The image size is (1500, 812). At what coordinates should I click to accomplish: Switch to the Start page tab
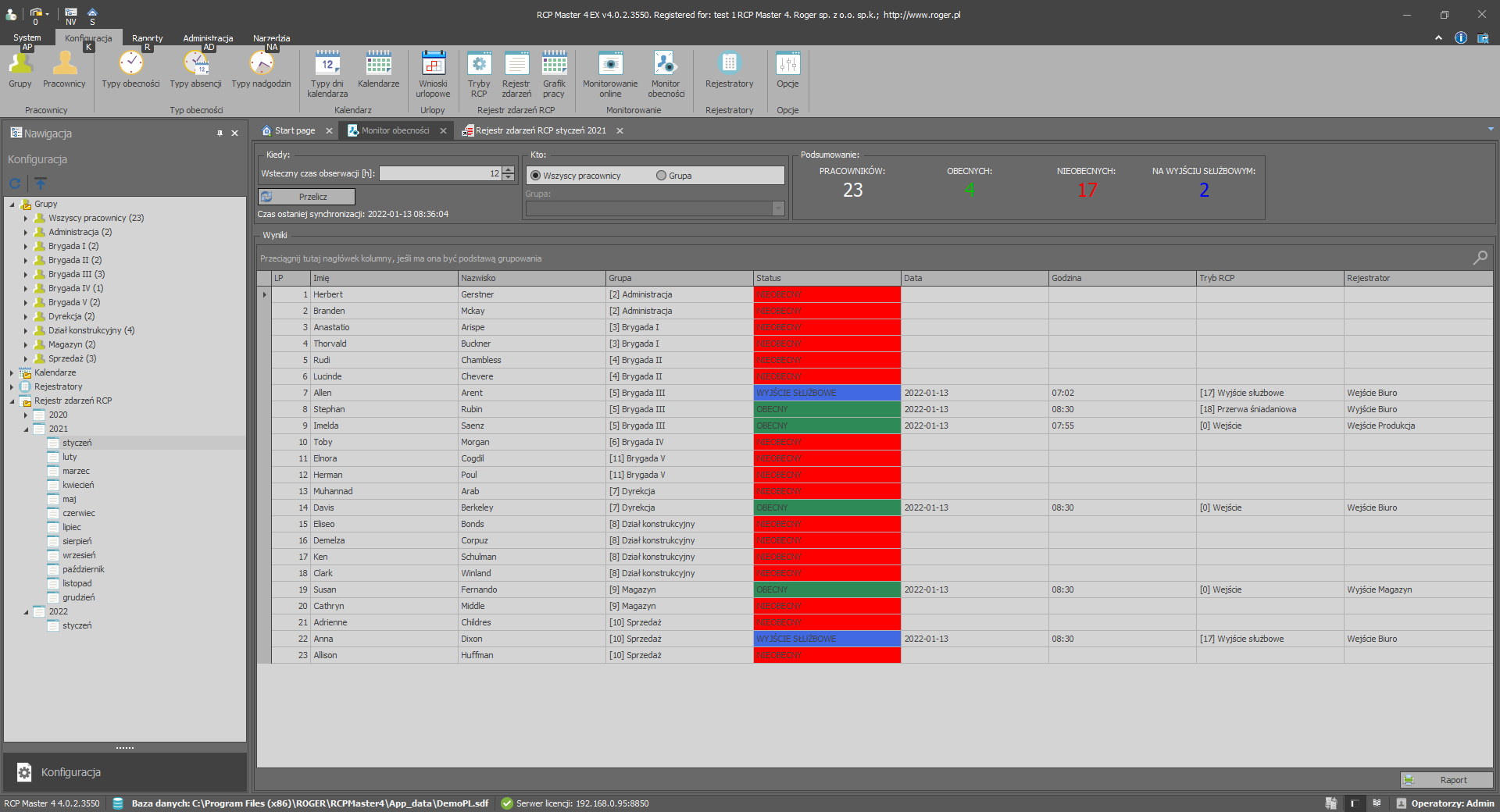pos(295,131)
